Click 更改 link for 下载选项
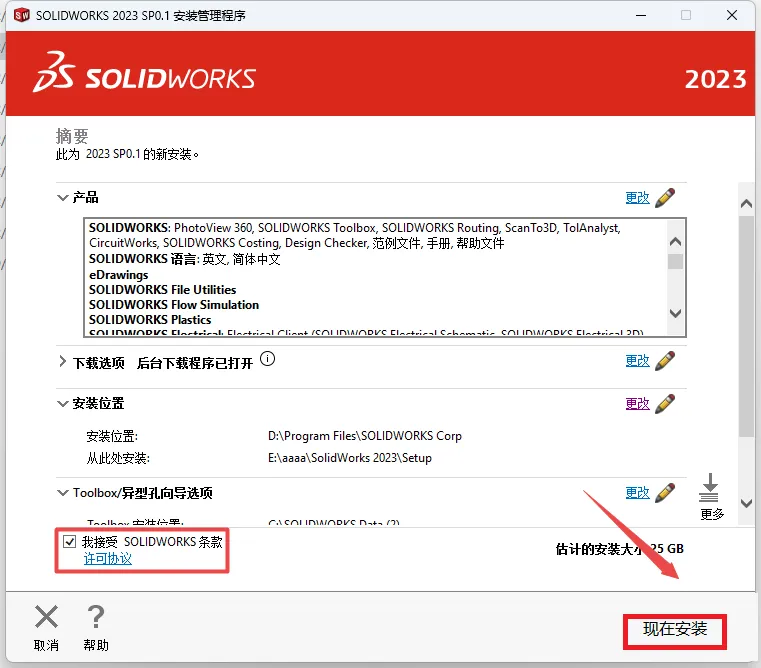Image resolution: width=761 pixels, height=668 pixels. coord(637,361)
